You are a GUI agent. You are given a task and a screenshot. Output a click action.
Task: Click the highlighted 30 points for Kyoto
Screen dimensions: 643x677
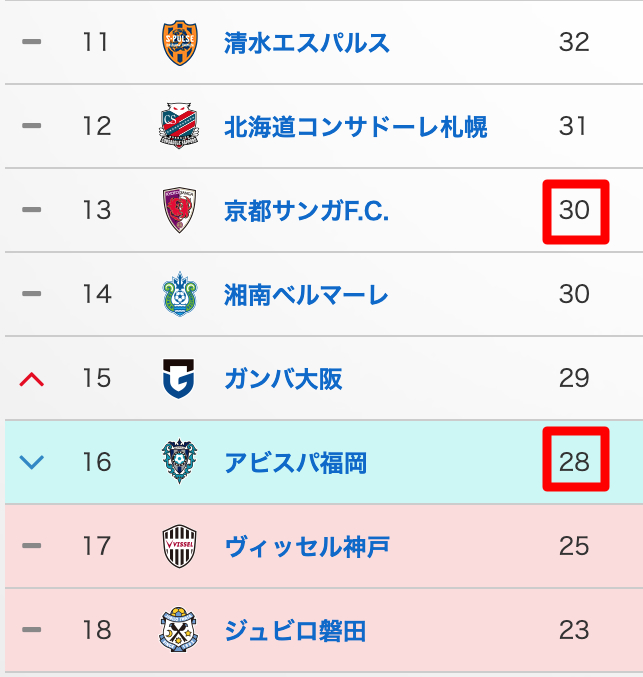(x=575, y=211)
